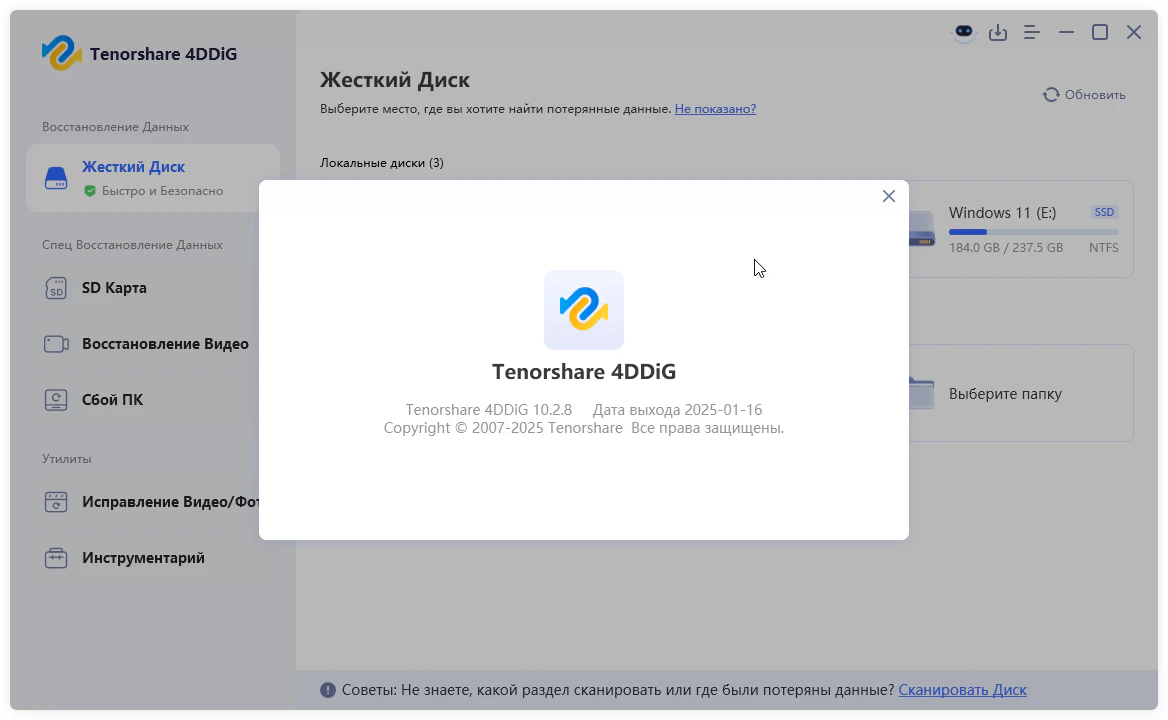Viewport: 1168px width, 720px height.
Task: Open the Инструментарий toolbox
Action: (142, 558)
